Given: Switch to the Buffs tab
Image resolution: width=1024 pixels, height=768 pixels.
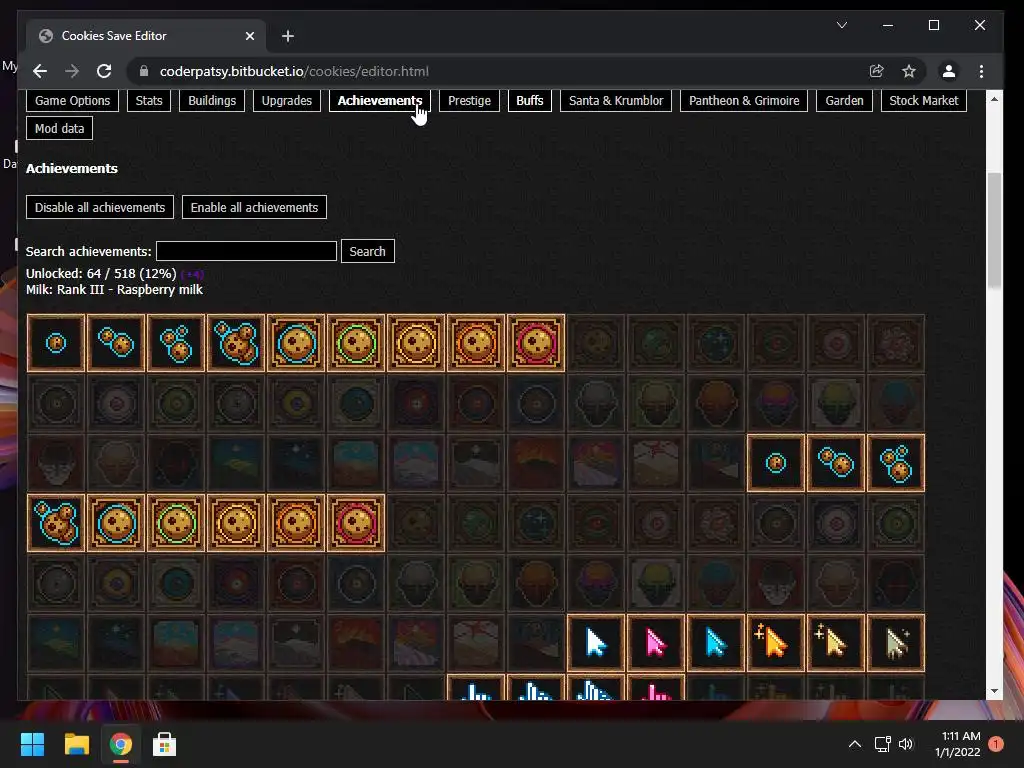Looking at the screenshot, I should click(530, 101).
